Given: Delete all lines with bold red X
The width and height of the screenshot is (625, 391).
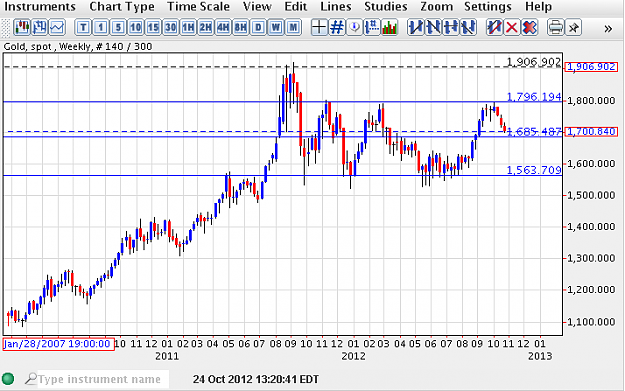Looking at the screenshot, I should point(529,28).
